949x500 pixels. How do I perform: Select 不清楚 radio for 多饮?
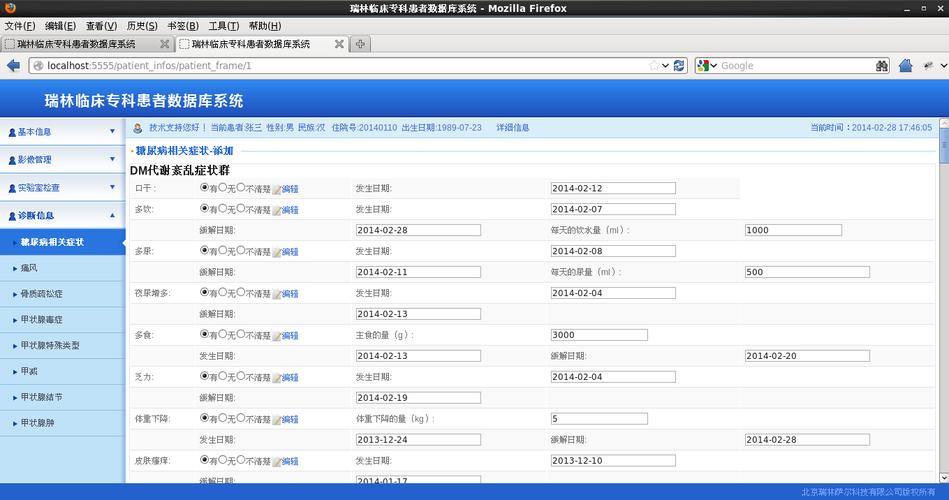[241, 208]
